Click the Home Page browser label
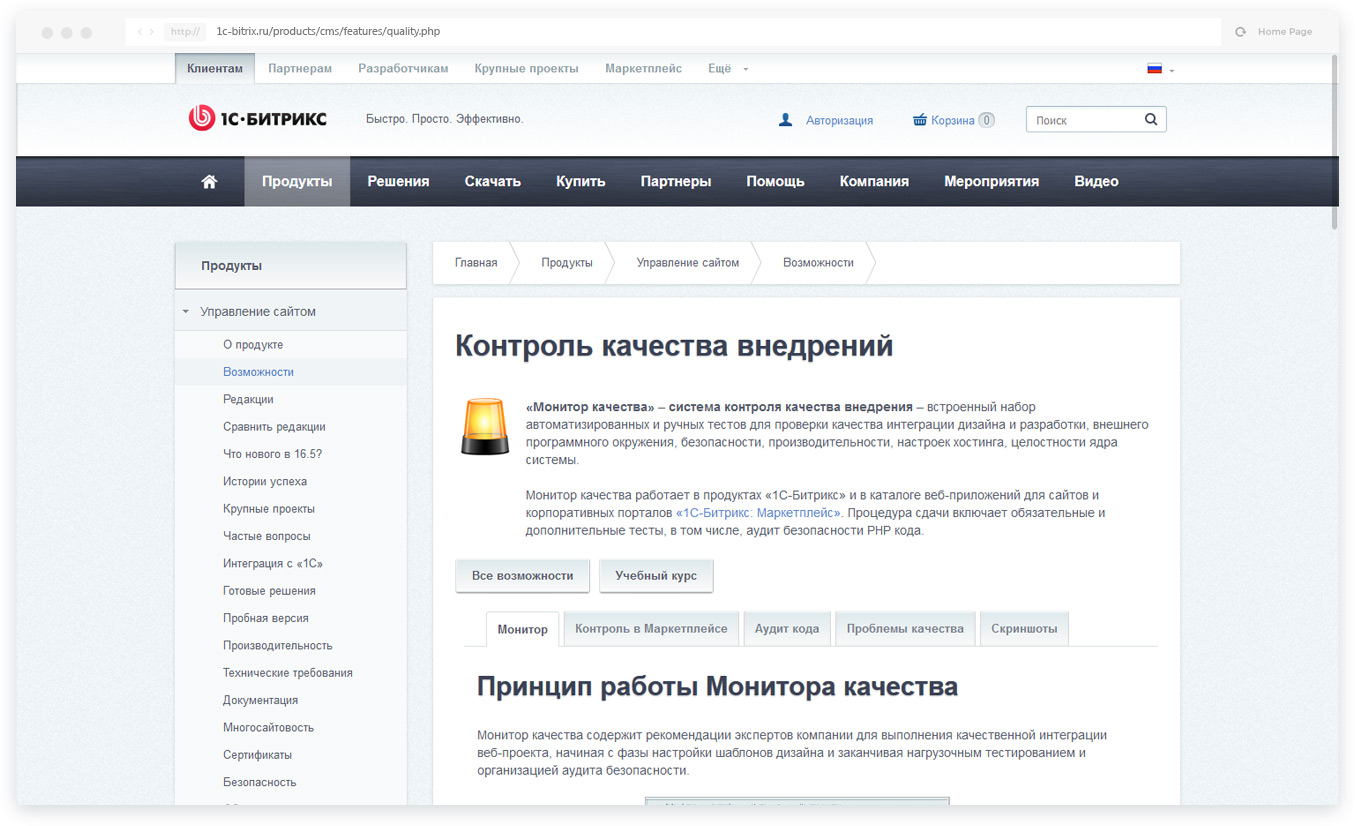The image size is (1355, 826). click(x=1285, y=32)
